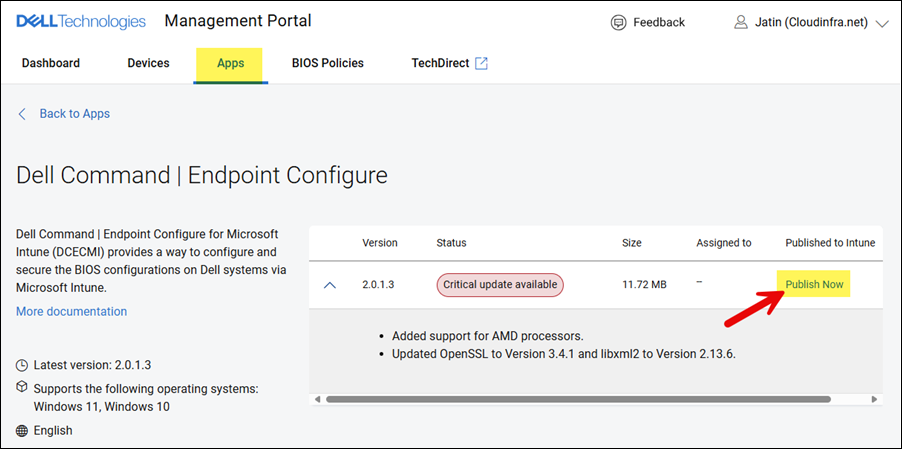
Task: Click the cube icon beside supported operating systems
Action: click(23, 387)
